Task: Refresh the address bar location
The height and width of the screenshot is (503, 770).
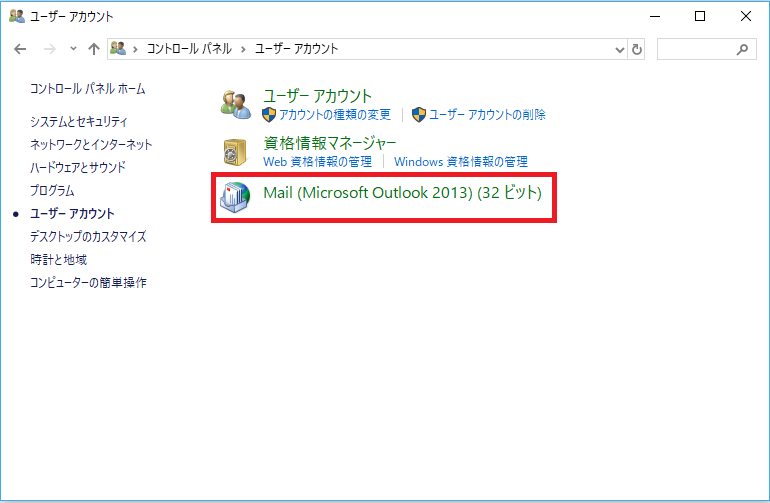Action: (x=637, y=49)
